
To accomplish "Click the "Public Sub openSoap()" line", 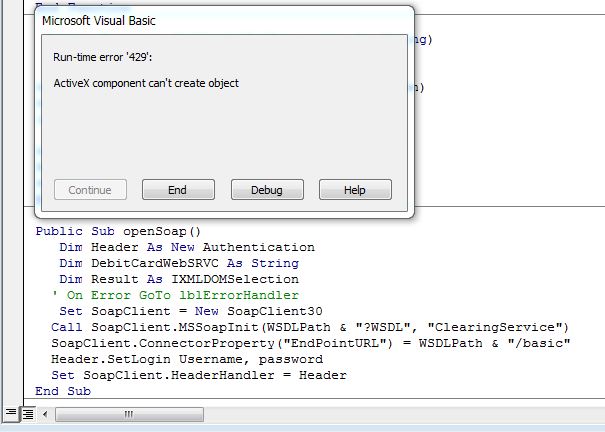I will (x=118, y=231).
